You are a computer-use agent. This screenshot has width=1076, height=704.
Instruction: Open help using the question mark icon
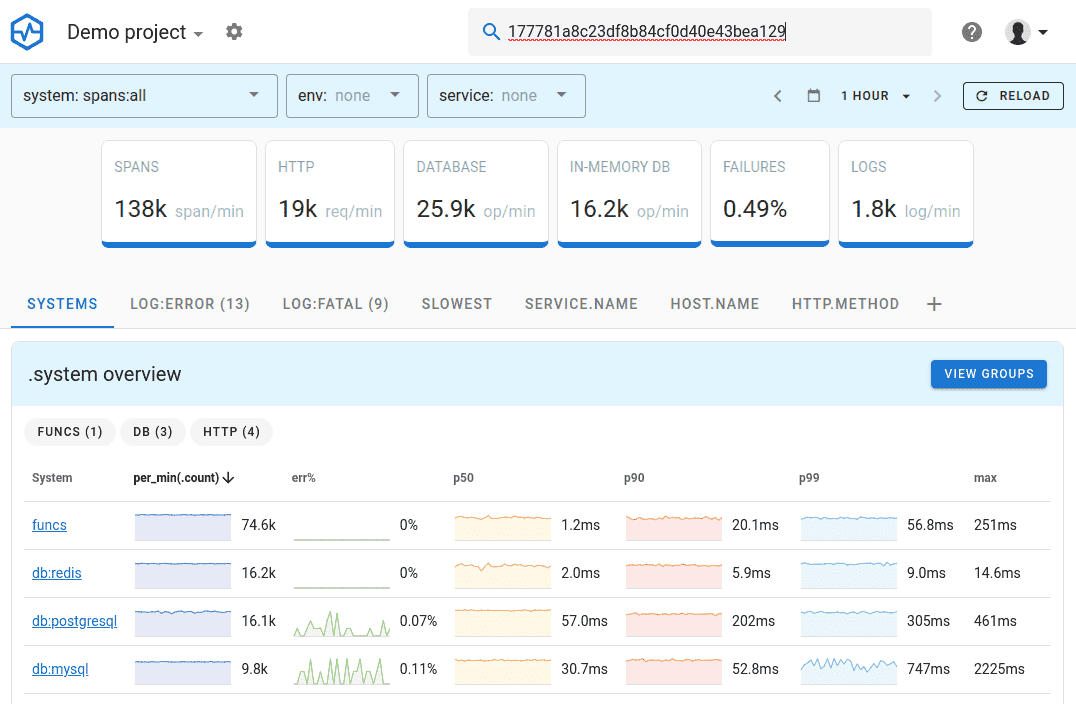coord(971,31)
